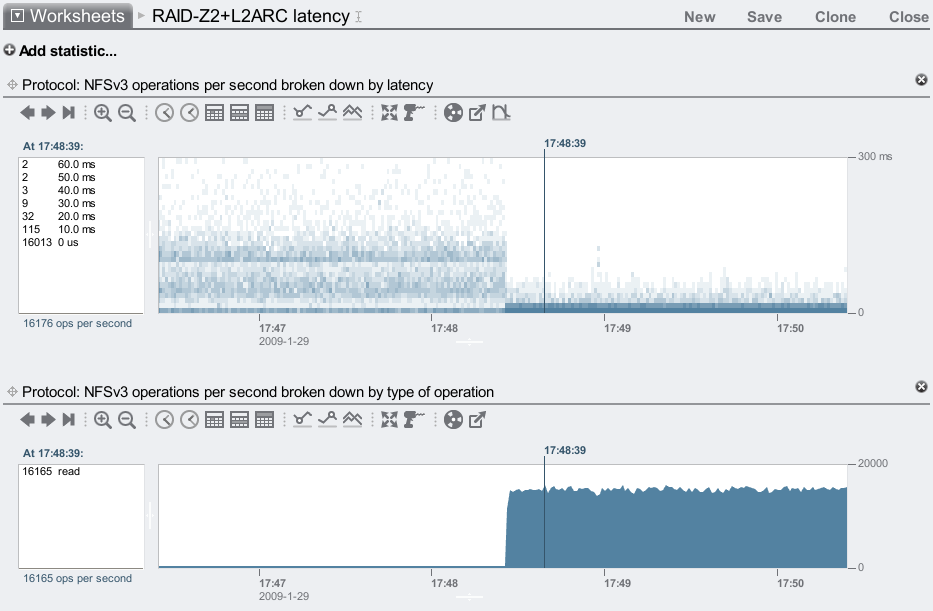
Task: Step back in time on latency chart
Action: pyautogui.click(x=29, y=113)
